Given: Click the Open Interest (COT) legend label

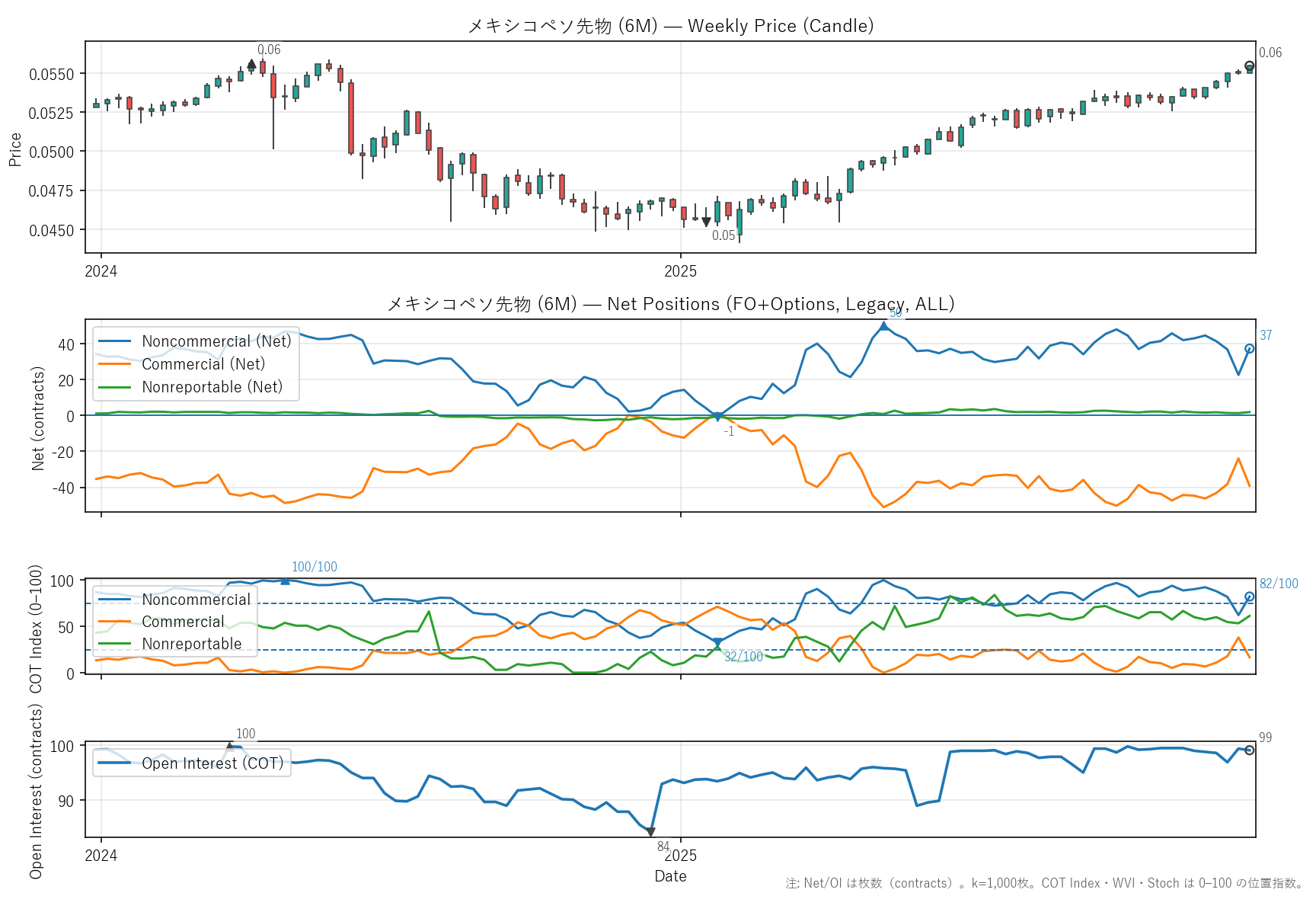Looking at the screenshot, I should click(212, 763).
